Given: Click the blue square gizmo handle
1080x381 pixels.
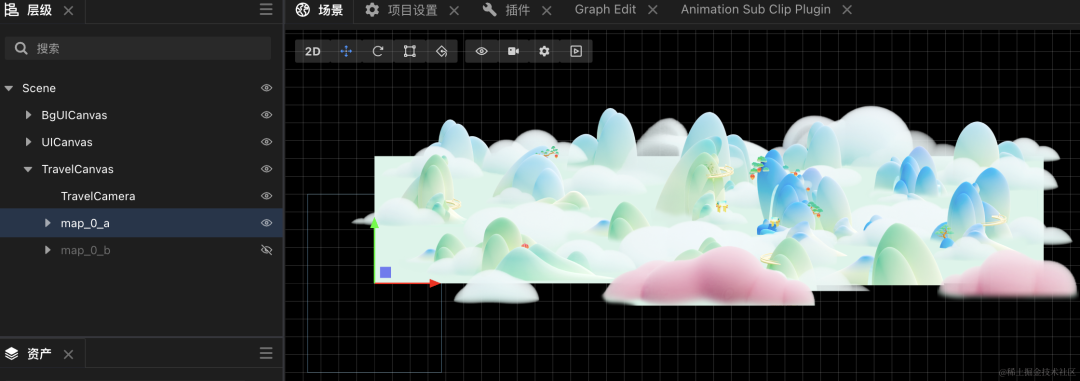Looking at the screenshot, I should pyautogui.click(x=386, y=272).
